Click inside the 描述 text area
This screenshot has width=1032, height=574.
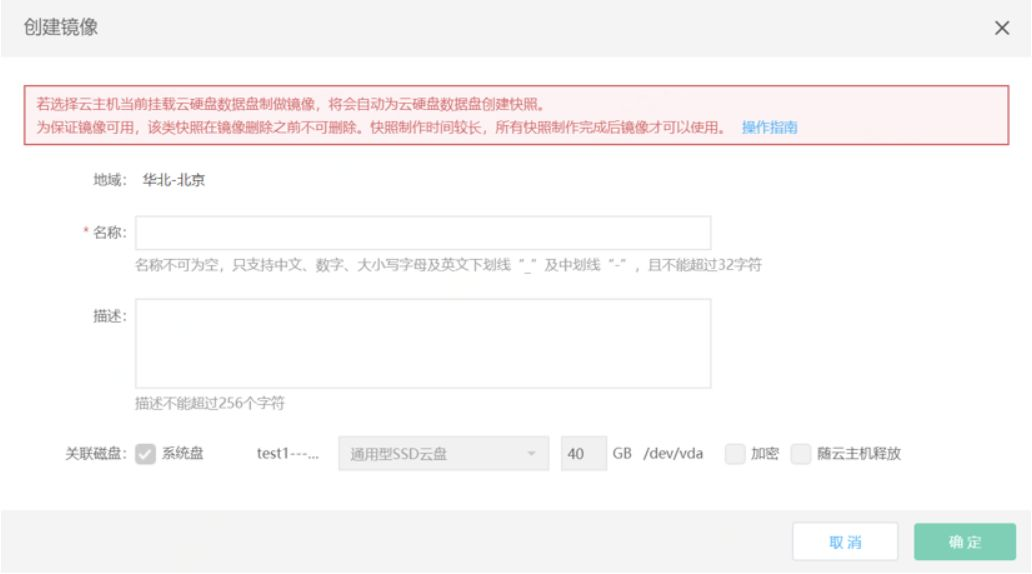423,343
